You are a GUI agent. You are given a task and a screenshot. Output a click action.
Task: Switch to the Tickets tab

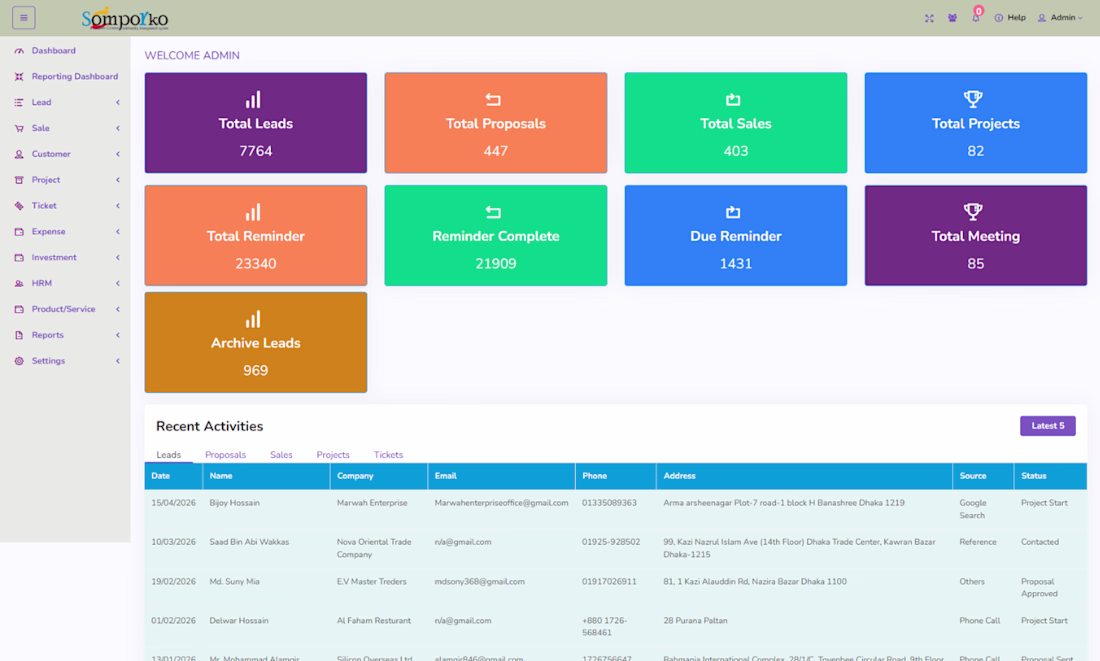tap(388, 455)
